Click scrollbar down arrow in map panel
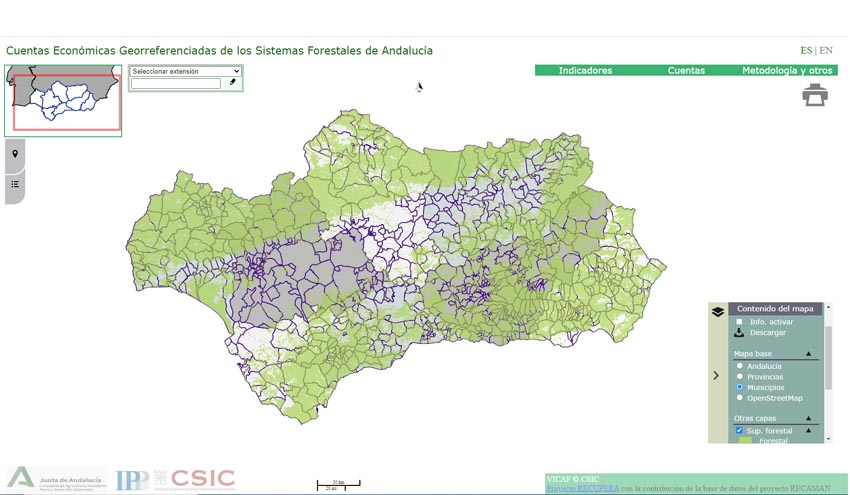The width and height of the screenshot is (850, 495). pos(828,439)
